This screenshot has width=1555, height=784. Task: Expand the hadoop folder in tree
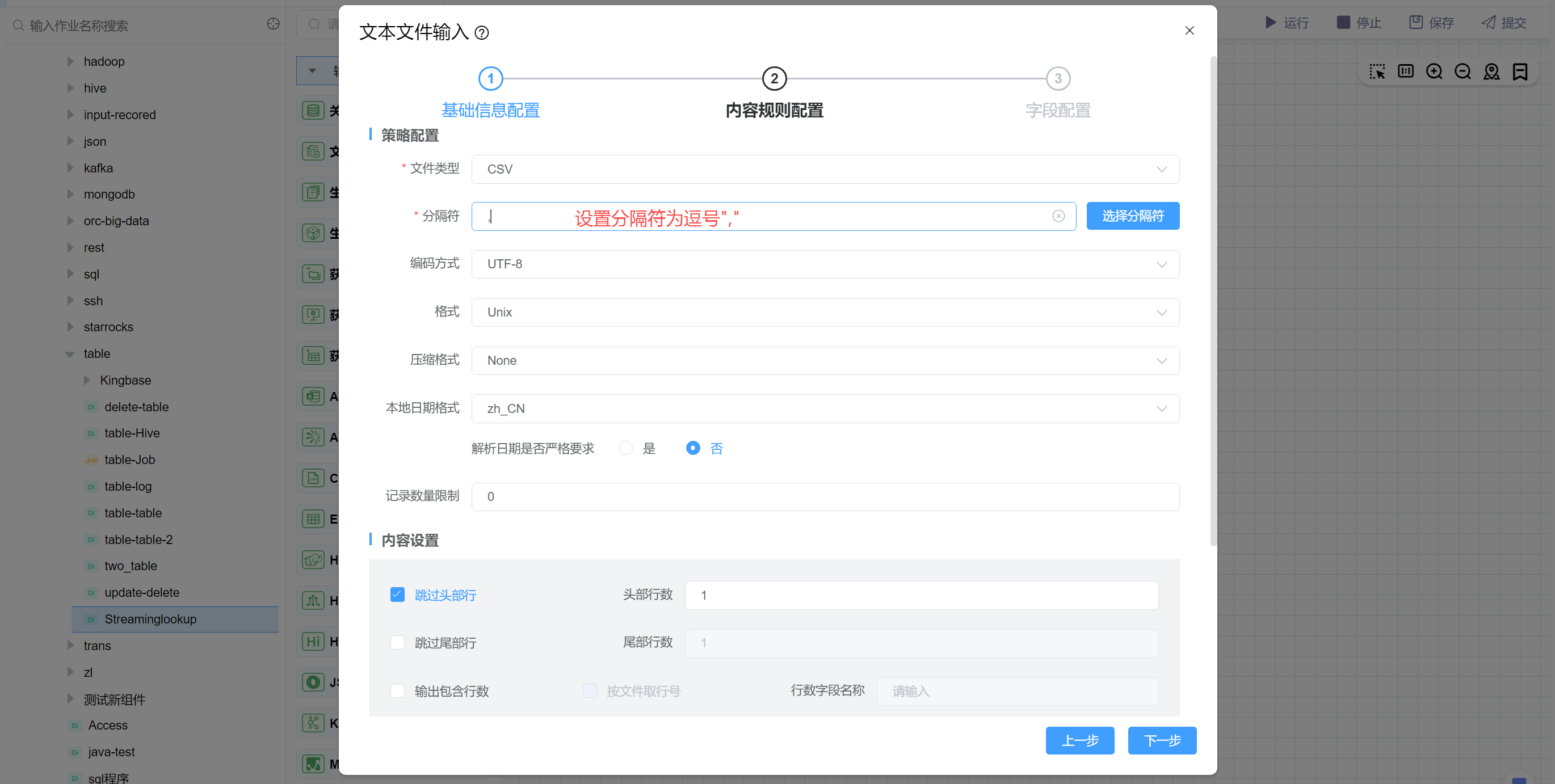tap(70, 62)
